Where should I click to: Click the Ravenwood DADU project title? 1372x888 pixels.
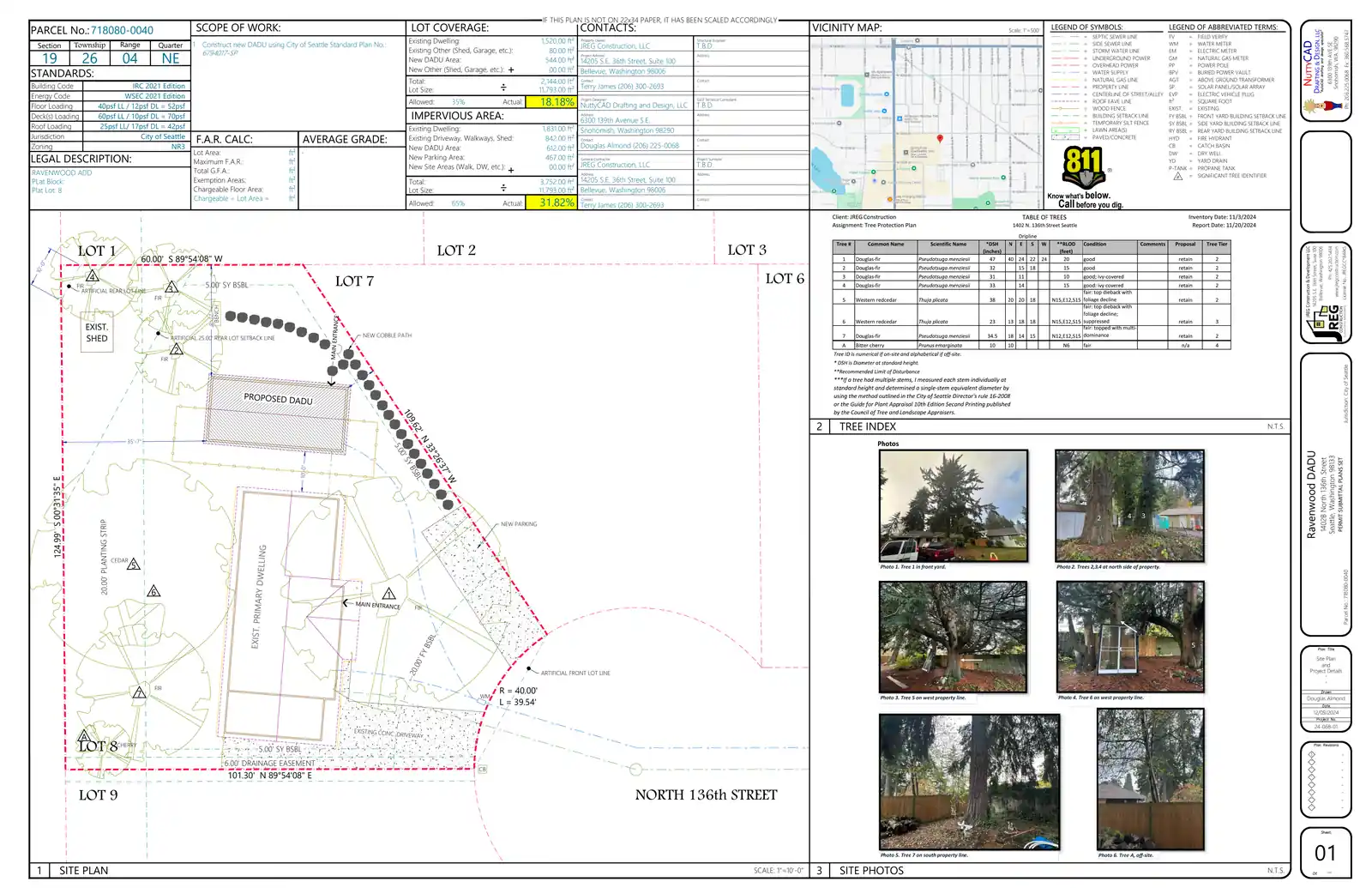(x=1311, y=495)
